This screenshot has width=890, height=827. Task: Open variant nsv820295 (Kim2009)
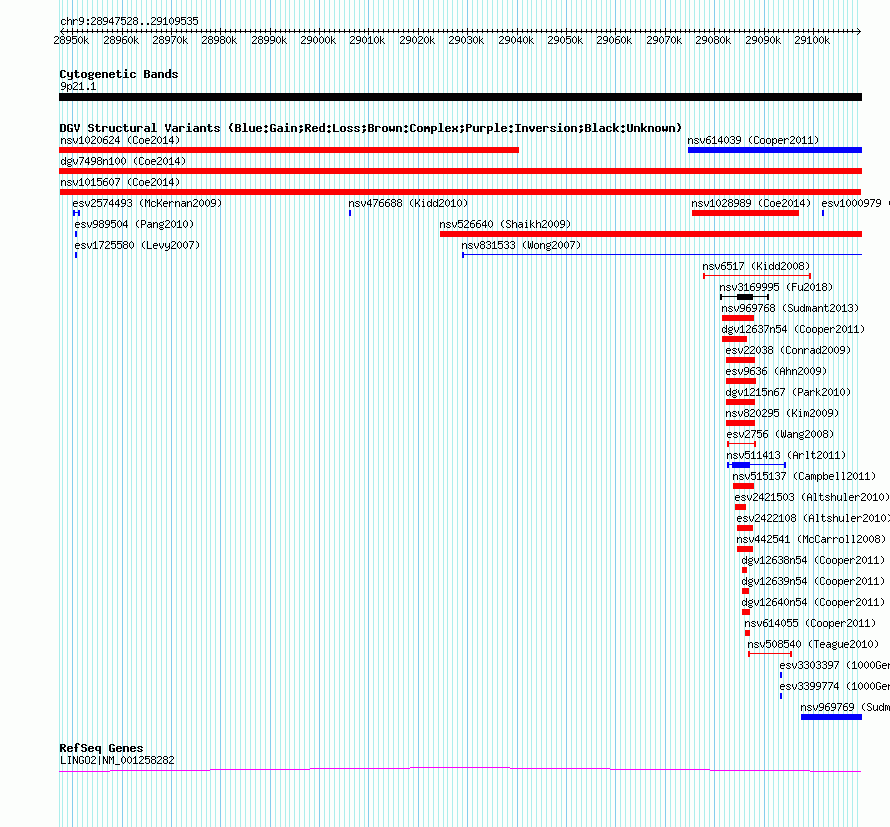782,413
